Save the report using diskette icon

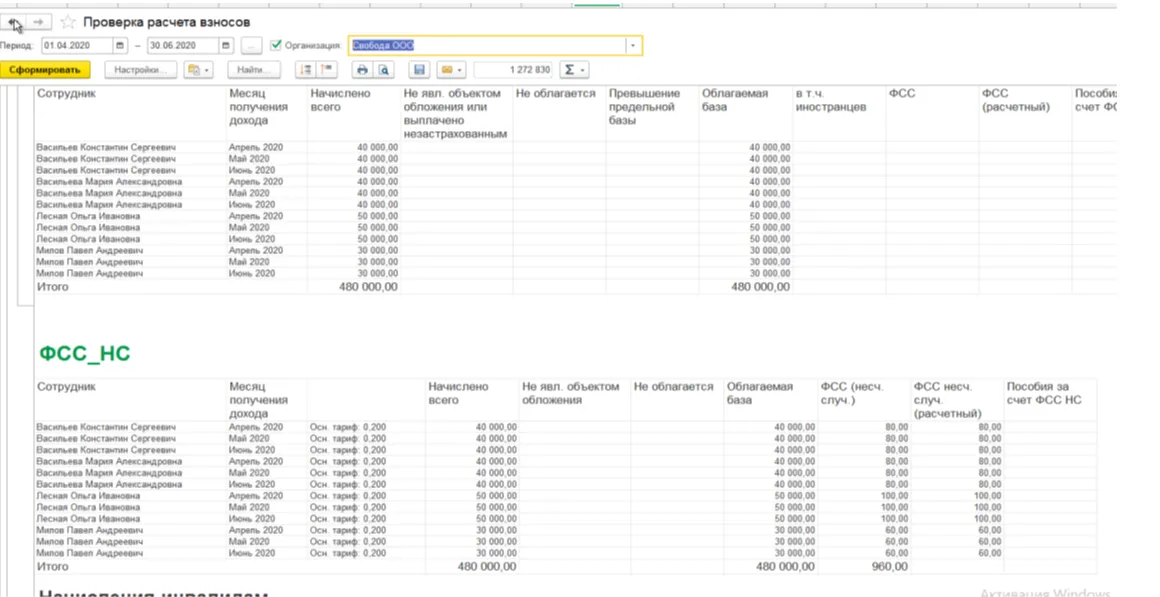[418, 70]
